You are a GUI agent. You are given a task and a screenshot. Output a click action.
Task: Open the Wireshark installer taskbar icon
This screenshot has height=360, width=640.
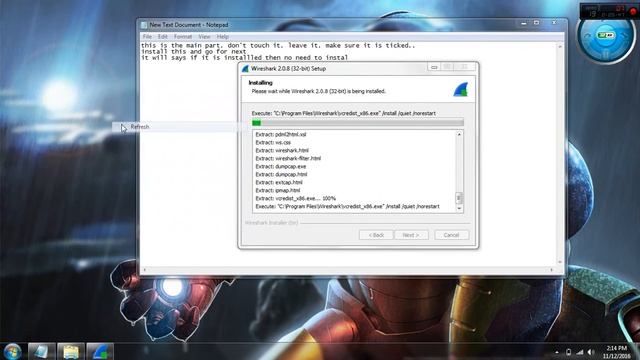[100, 351]
